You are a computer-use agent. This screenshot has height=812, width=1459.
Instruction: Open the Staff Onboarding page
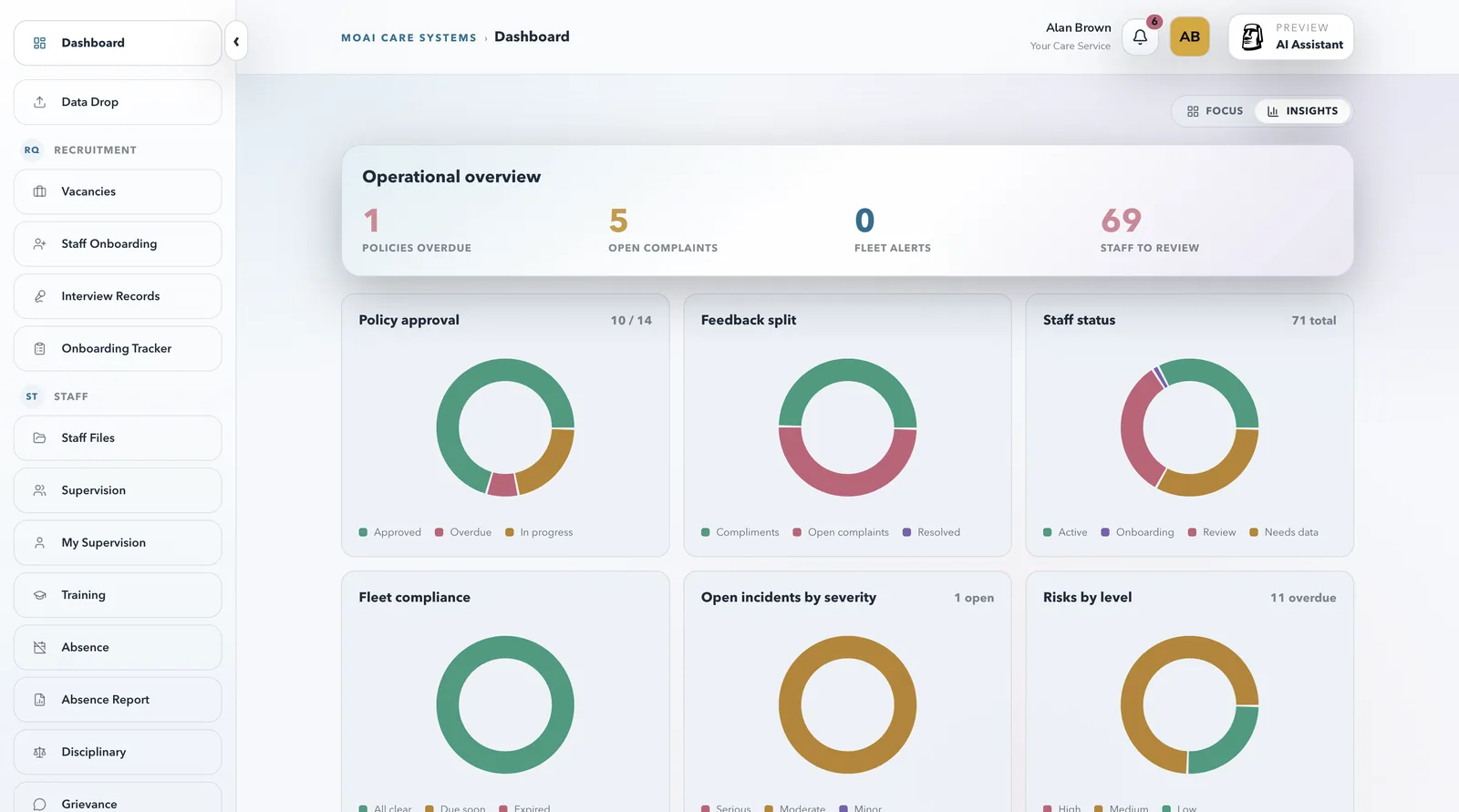[x=118, y=244]
